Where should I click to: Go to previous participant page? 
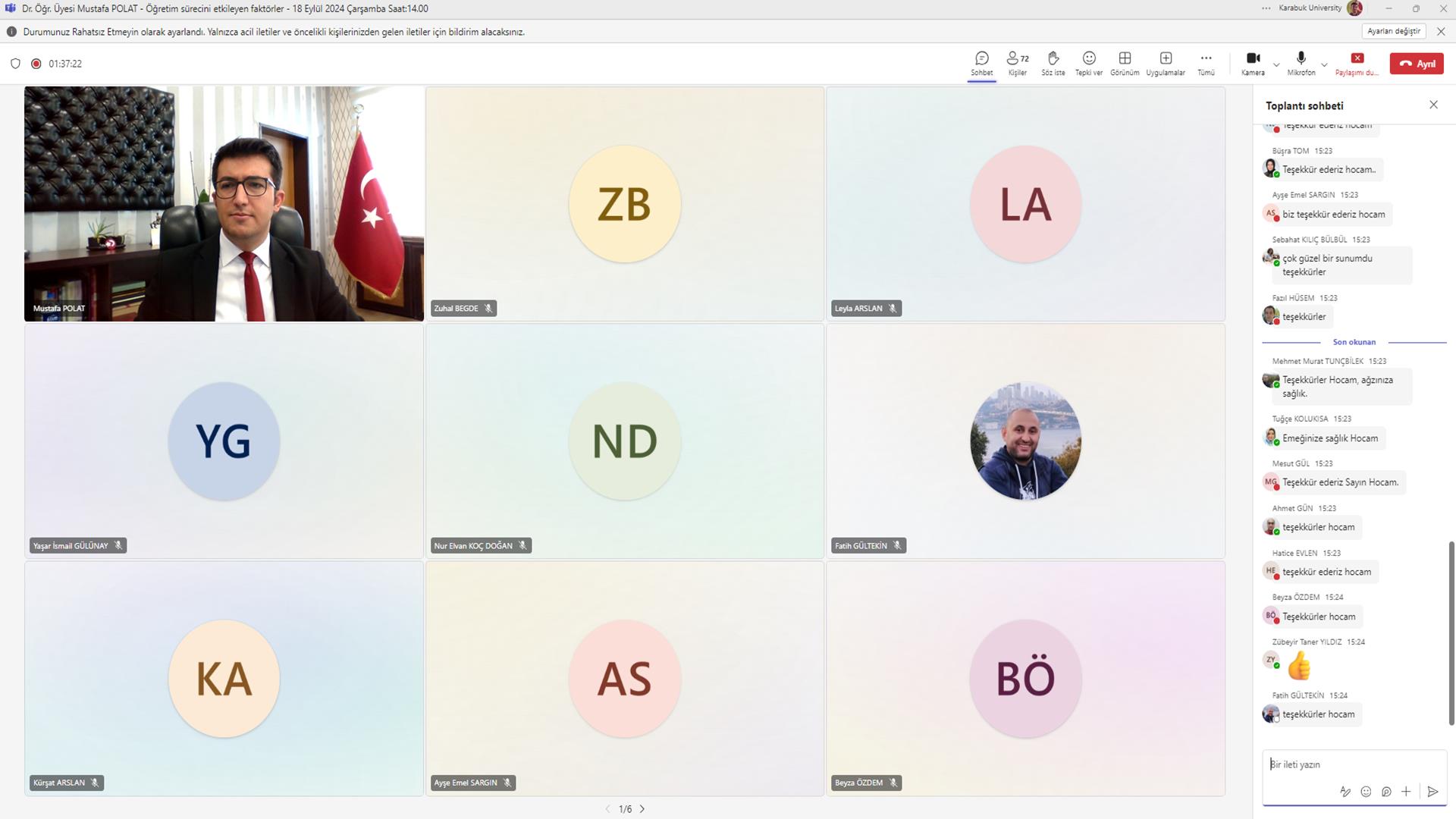click(x=607, y=809)
